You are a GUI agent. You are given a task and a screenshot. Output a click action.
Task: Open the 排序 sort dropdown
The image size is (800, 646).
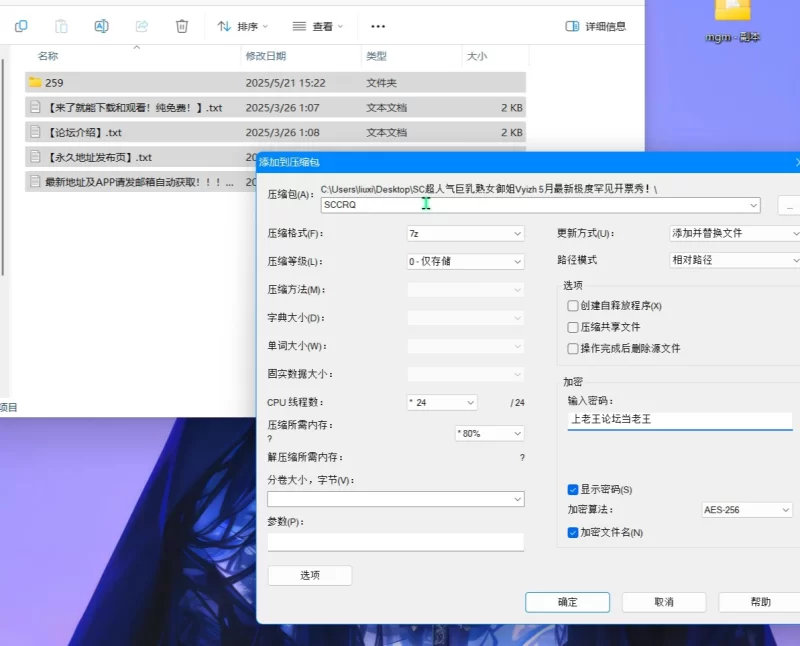point(242,26)
